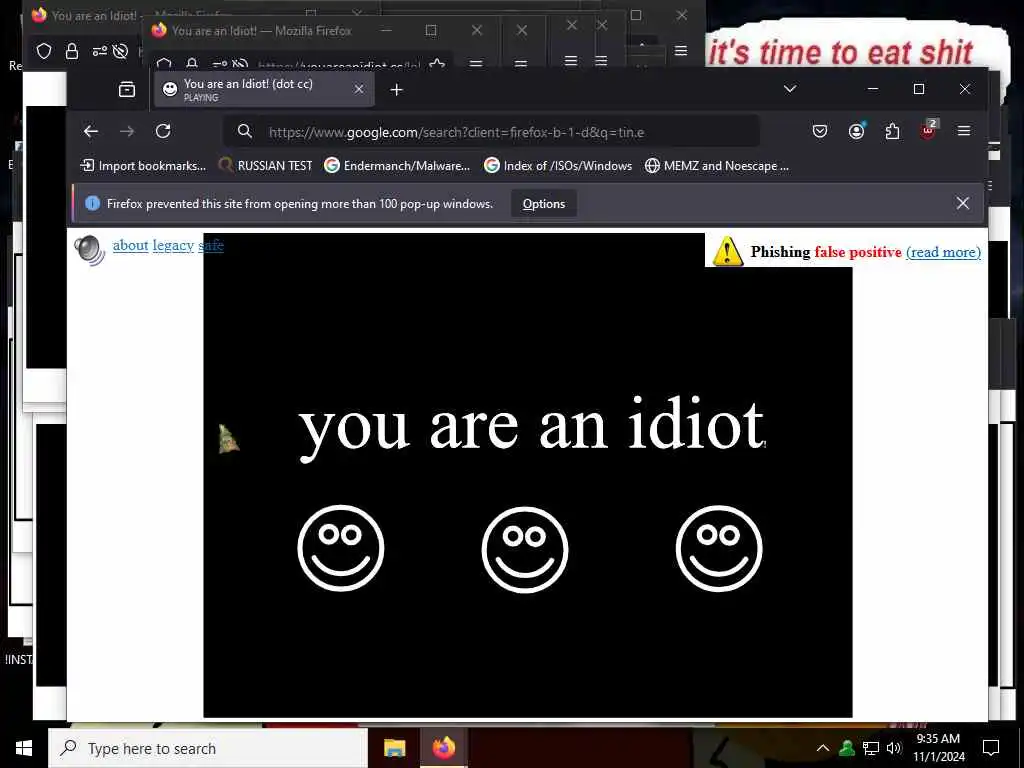Maximize the front Firefox window

(x=919, y=89)
